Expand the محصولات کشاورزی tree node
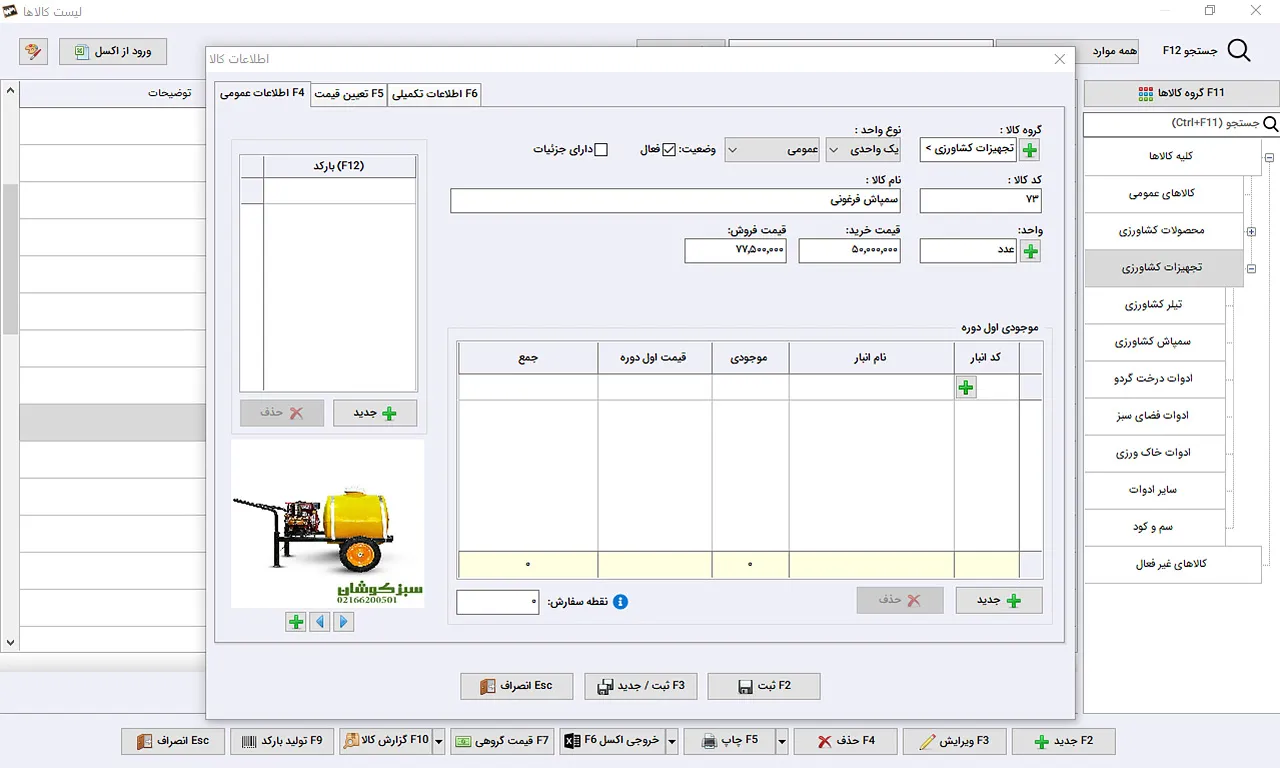1280x768 pixels. [1251, 231]
